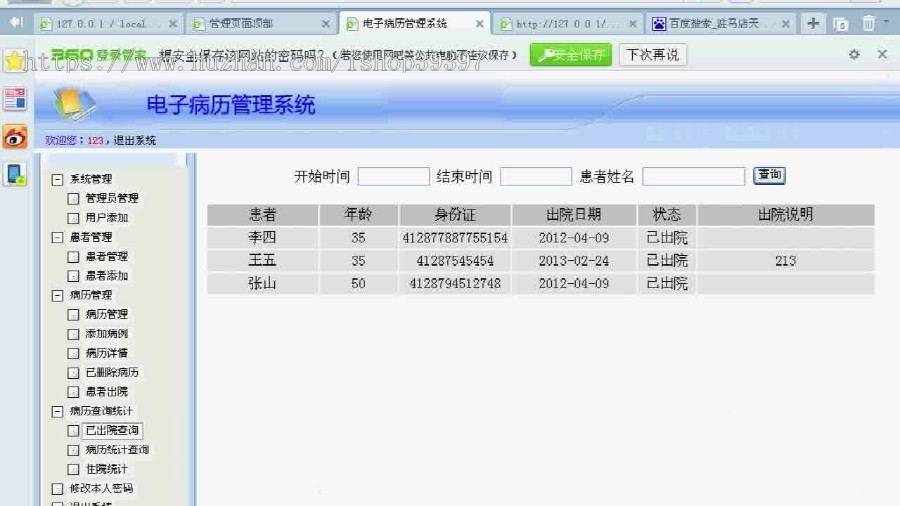Open 添加病例 menu item
This screenshot has height=506, width=900.
click(107, 334)
